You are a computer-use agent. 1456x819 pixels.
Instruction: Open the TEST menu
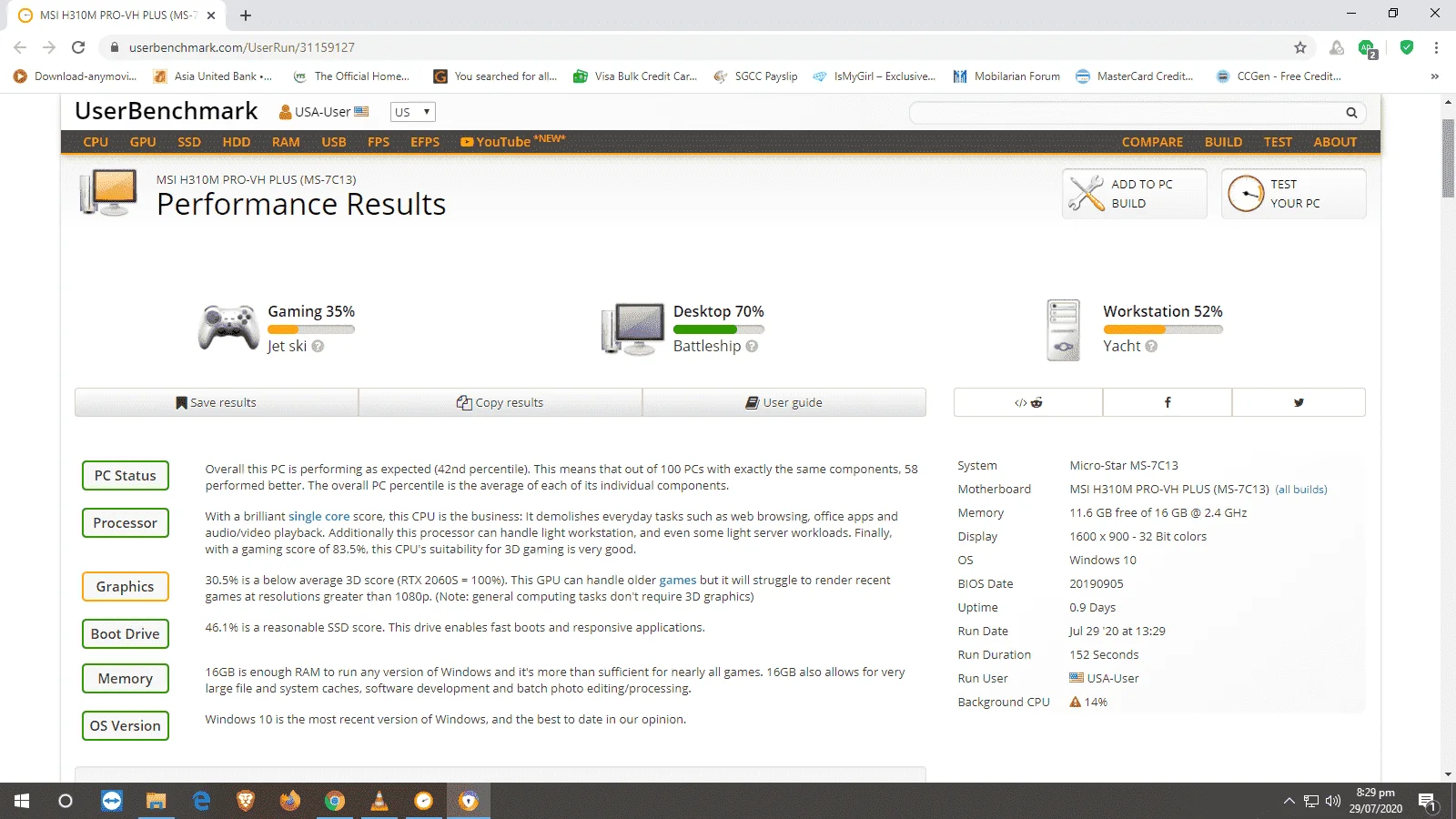click(1278, 142)
